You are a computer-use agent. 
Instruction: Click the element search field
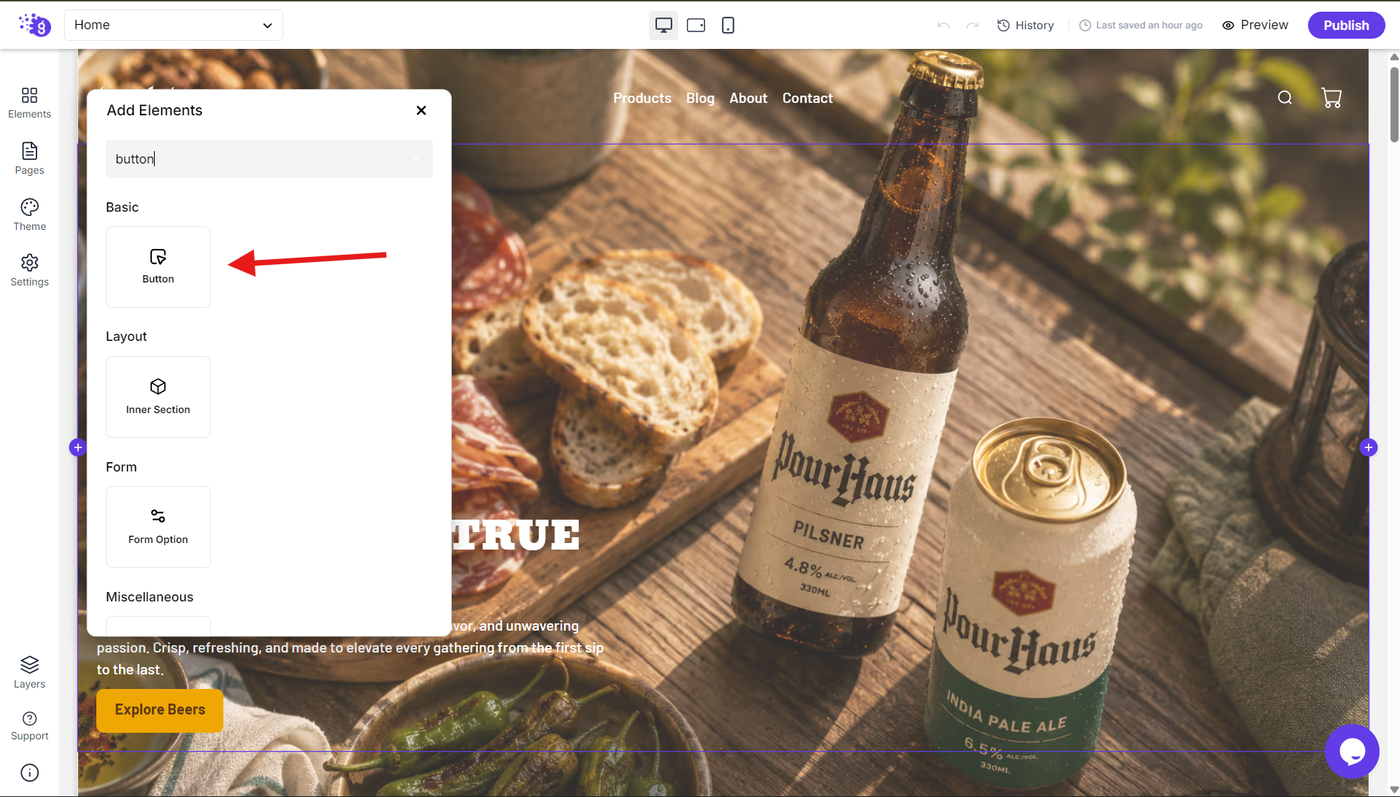(269, 159)
